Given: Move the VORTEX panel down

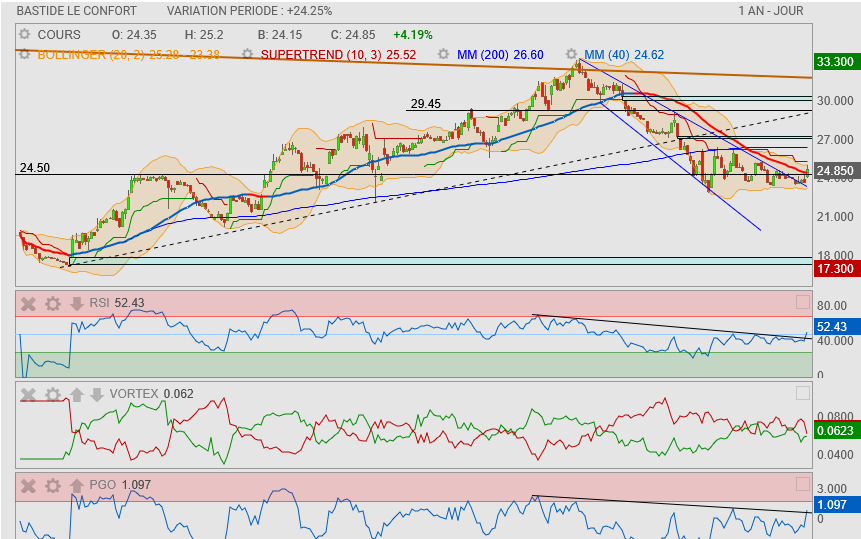Looking at the screenshot, I should point(96,394).
